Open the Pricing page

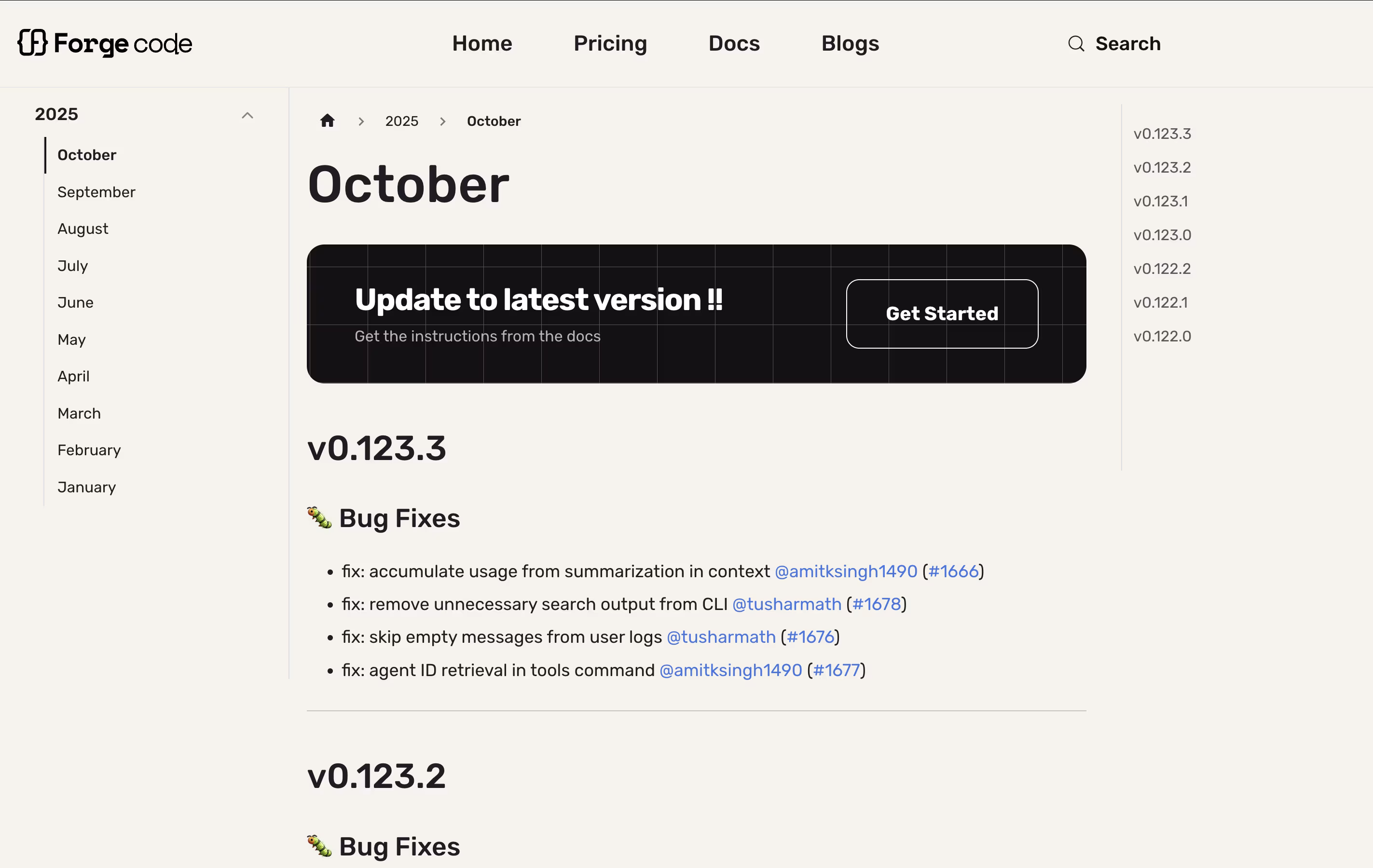pos(610,44)
